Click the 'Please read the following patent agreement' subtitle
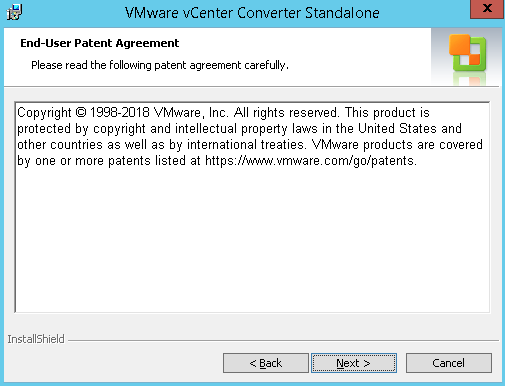The image size is (505, 386). coord(160,65)
